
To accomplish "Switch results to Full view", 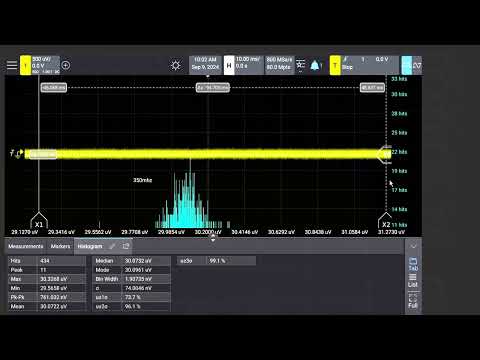I will pos(413,301).
